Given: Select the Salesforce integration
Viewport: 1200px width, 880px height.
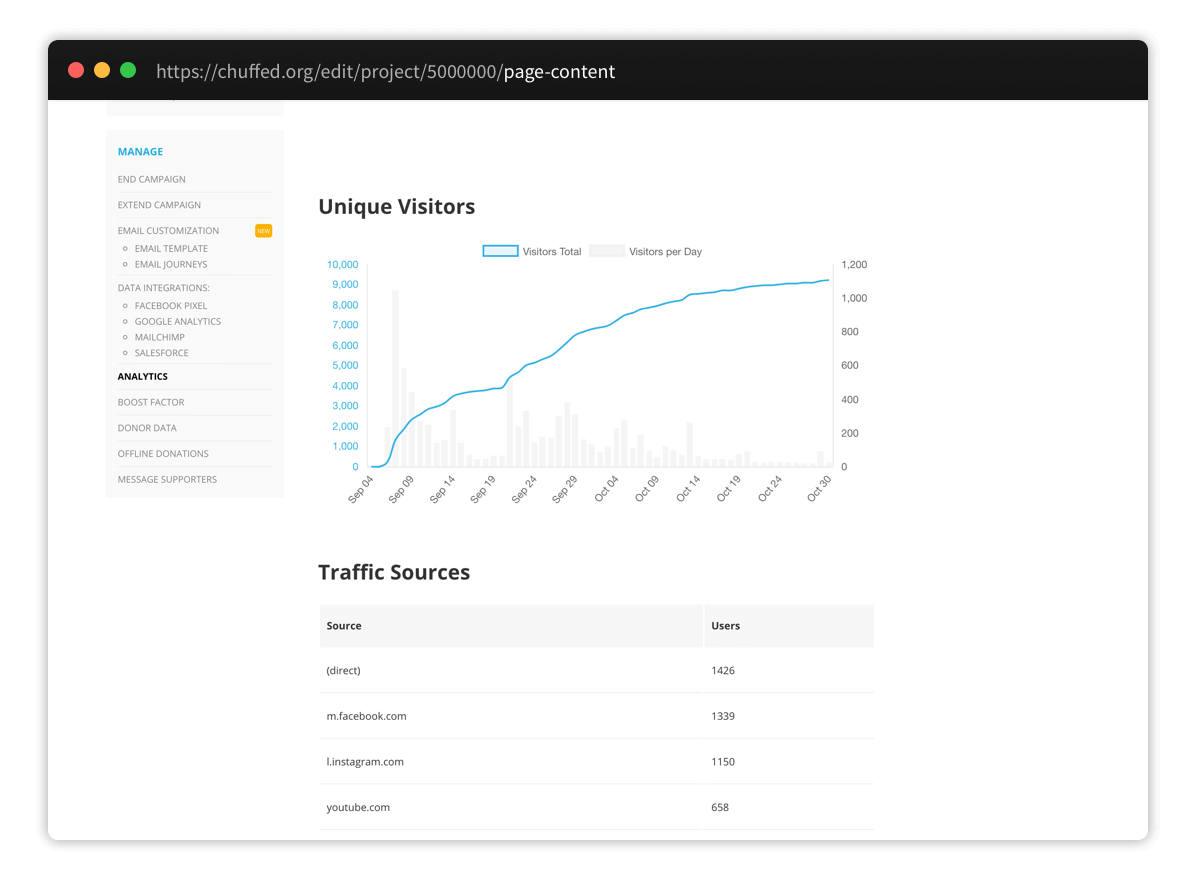Looking at the screenshot, I should click(162, 353).
